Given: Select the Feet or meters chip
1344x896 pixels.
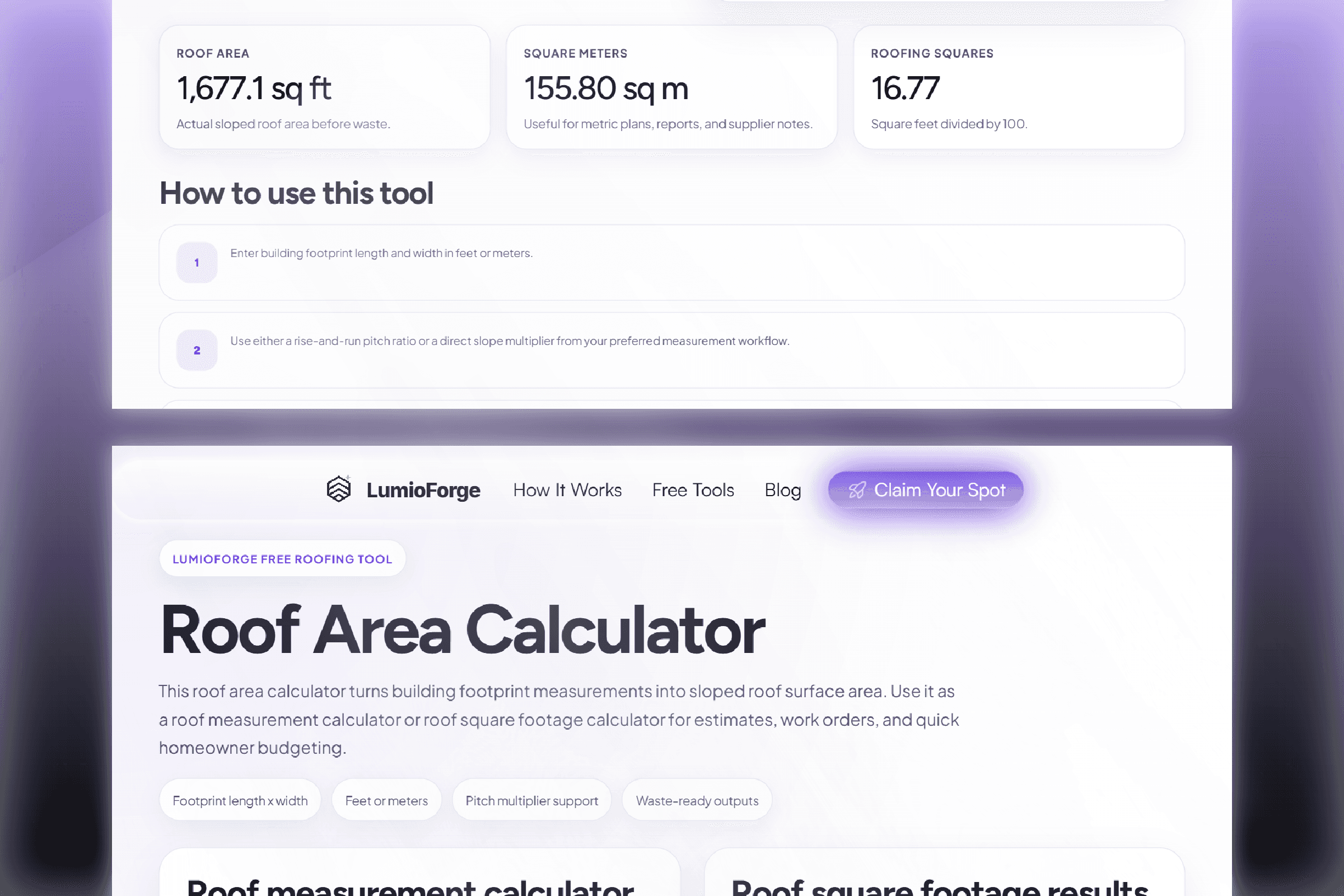Looking at the screenshot, I should click(386, 801).
